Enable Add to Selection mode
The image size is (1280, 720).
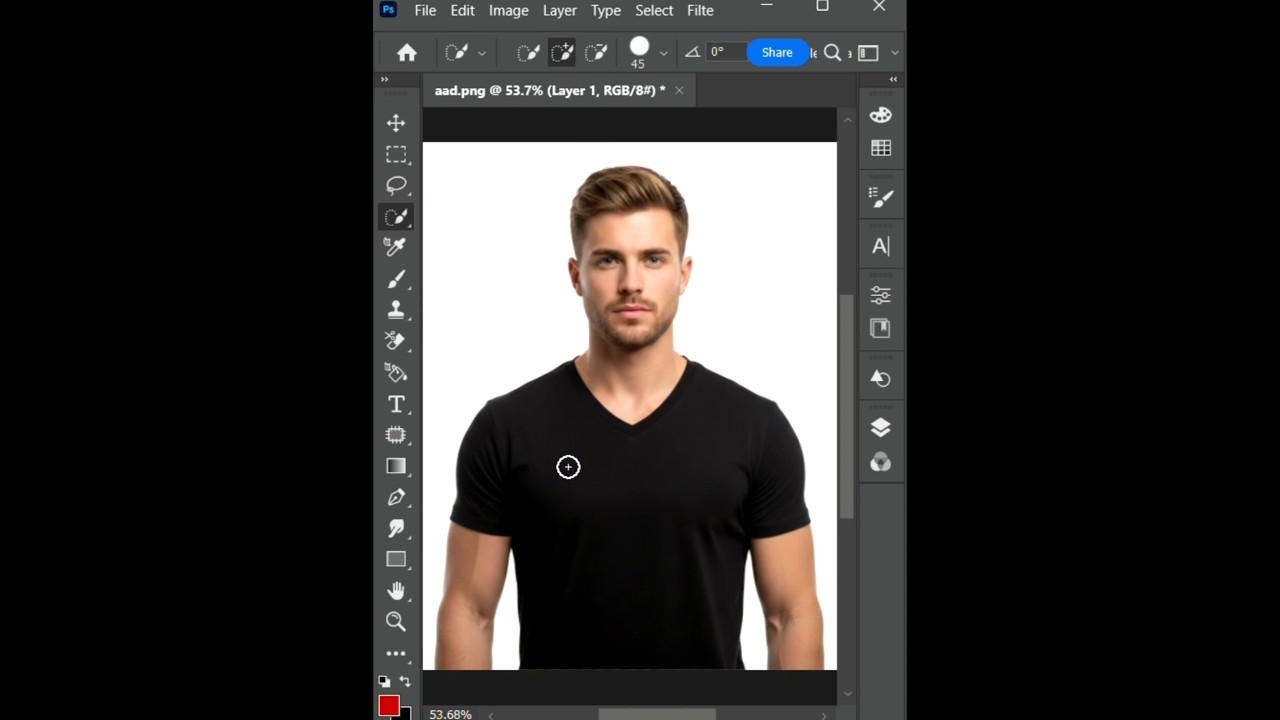click(562, 53)
